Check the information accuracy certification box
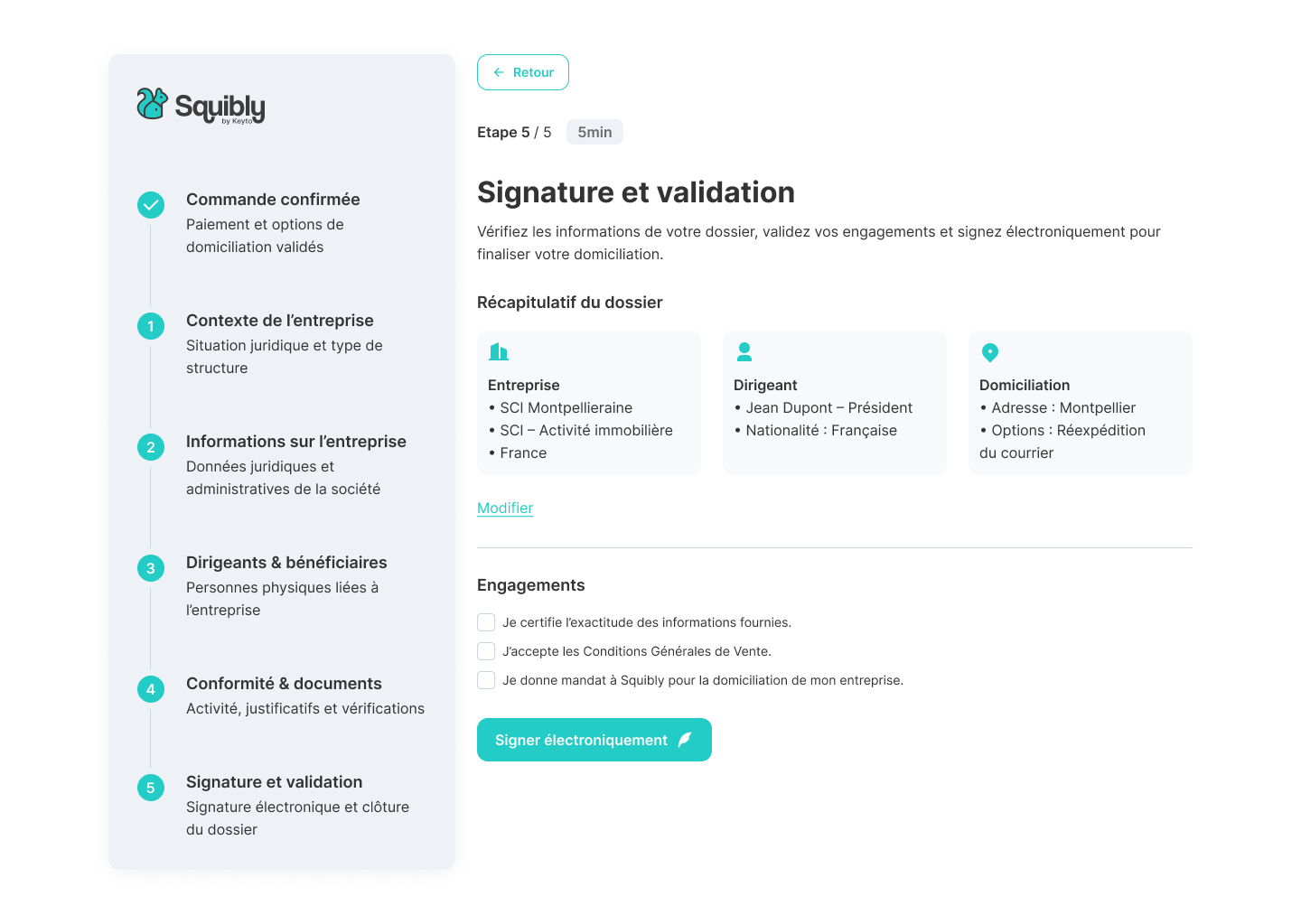1301x924 pixels. click(486, 622)
